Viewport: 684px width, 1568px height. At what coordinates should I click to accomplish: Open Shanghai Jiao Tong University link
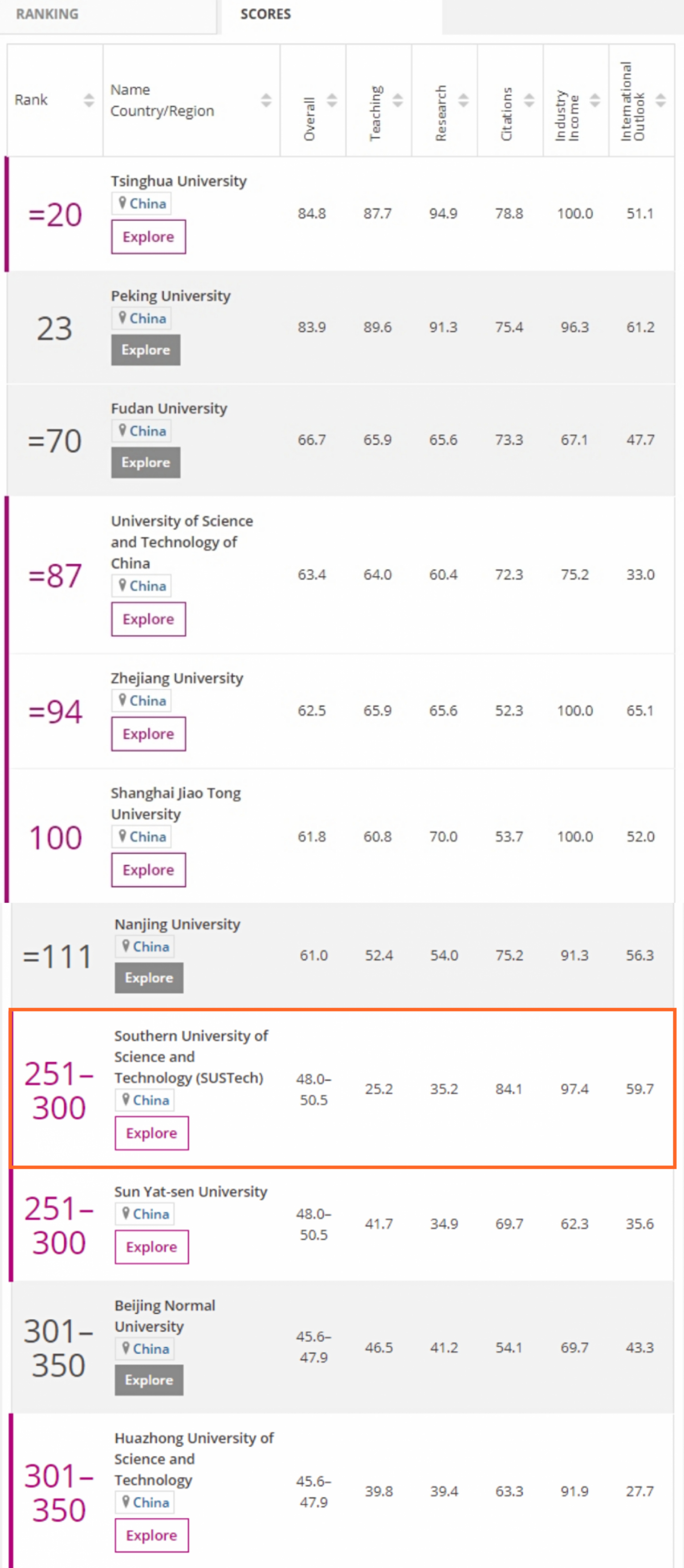(176, 803)
